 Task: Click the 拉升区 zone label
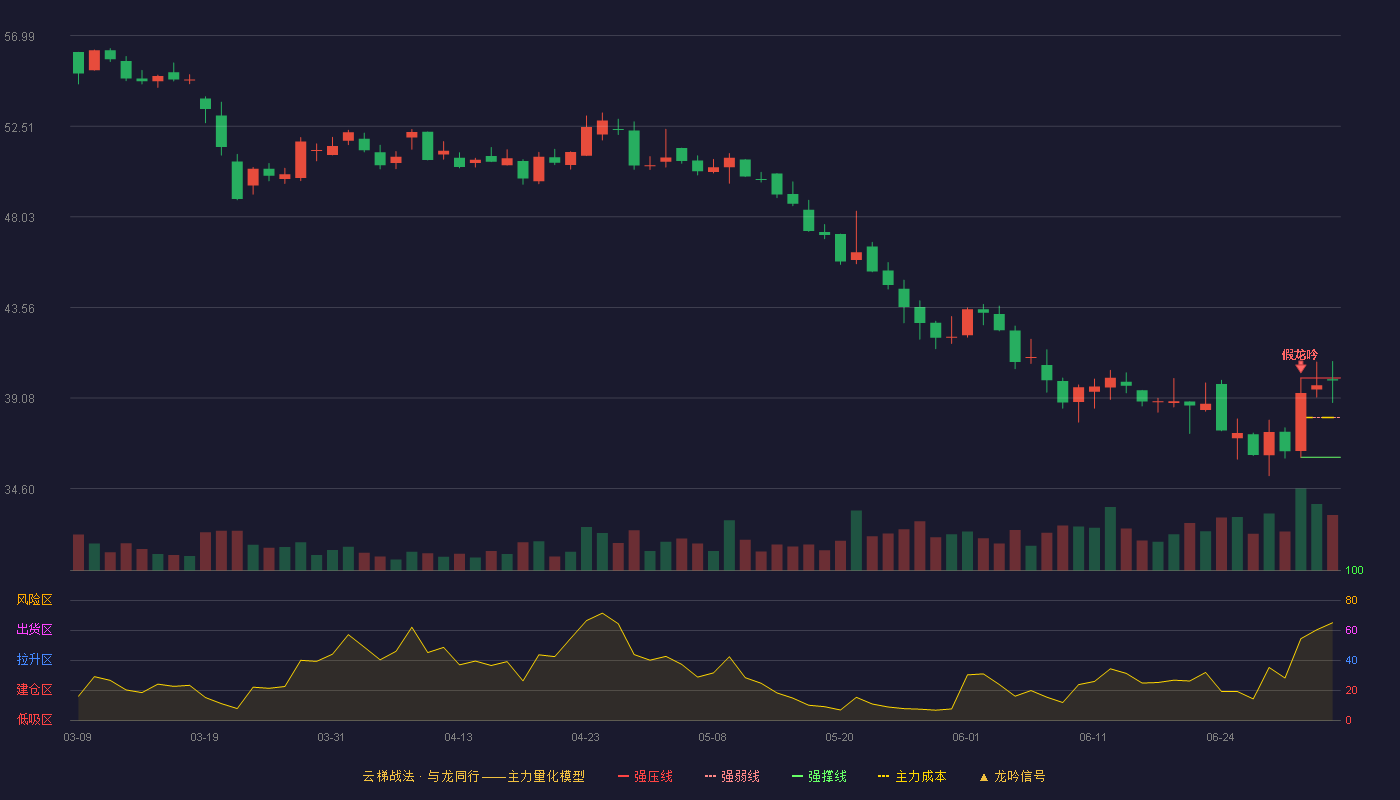[34, 660]
